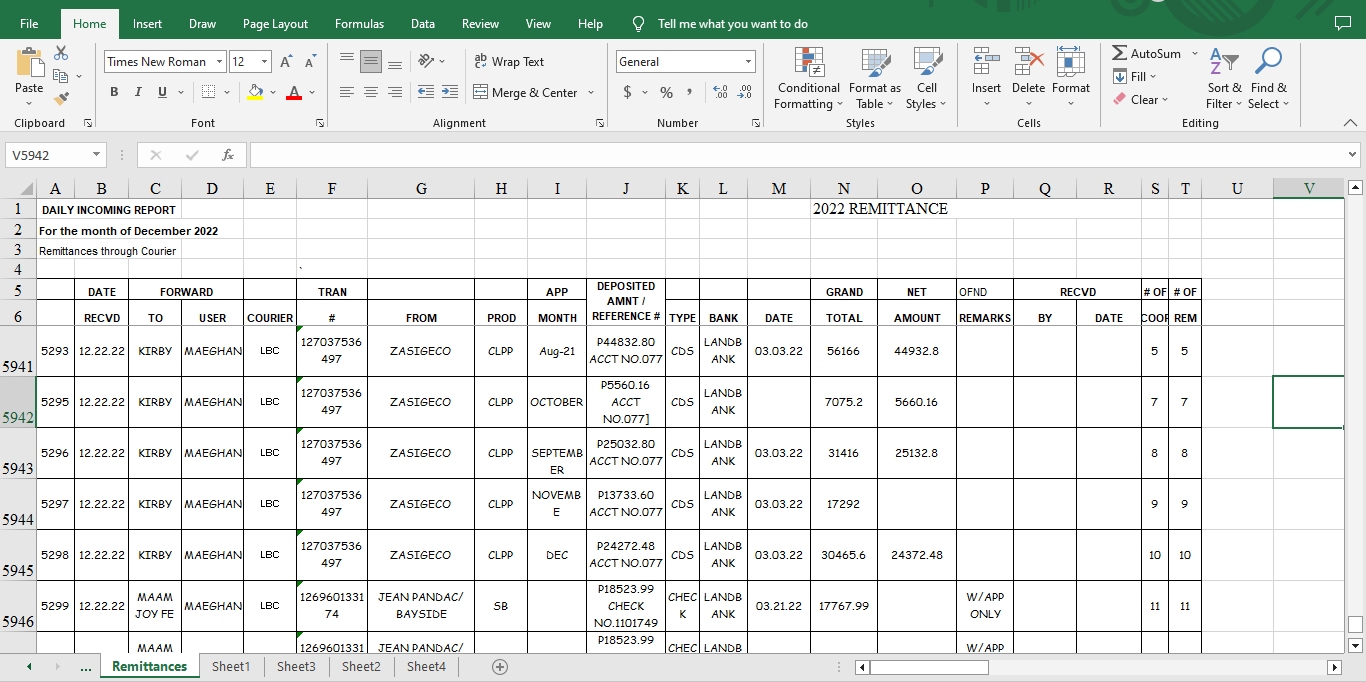1366x682 pixels.
Task: Expand the formula bar
Action: point(1353,155)
